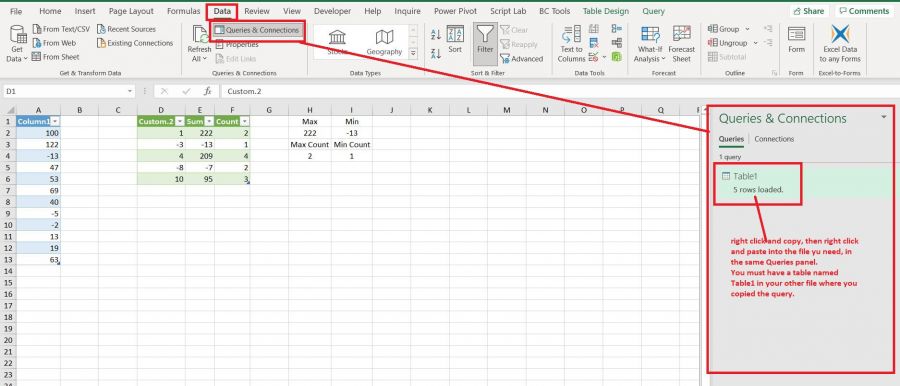
Task: Open the What-If Analysis icon
Action: [650, 35]
